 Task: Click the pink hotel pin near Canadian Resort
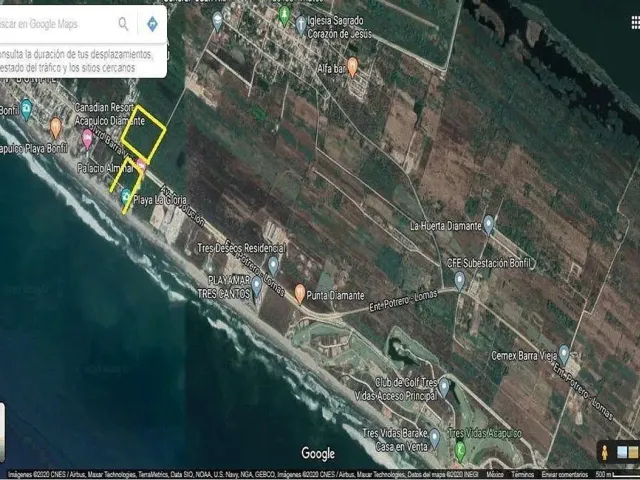pos(87,139)
